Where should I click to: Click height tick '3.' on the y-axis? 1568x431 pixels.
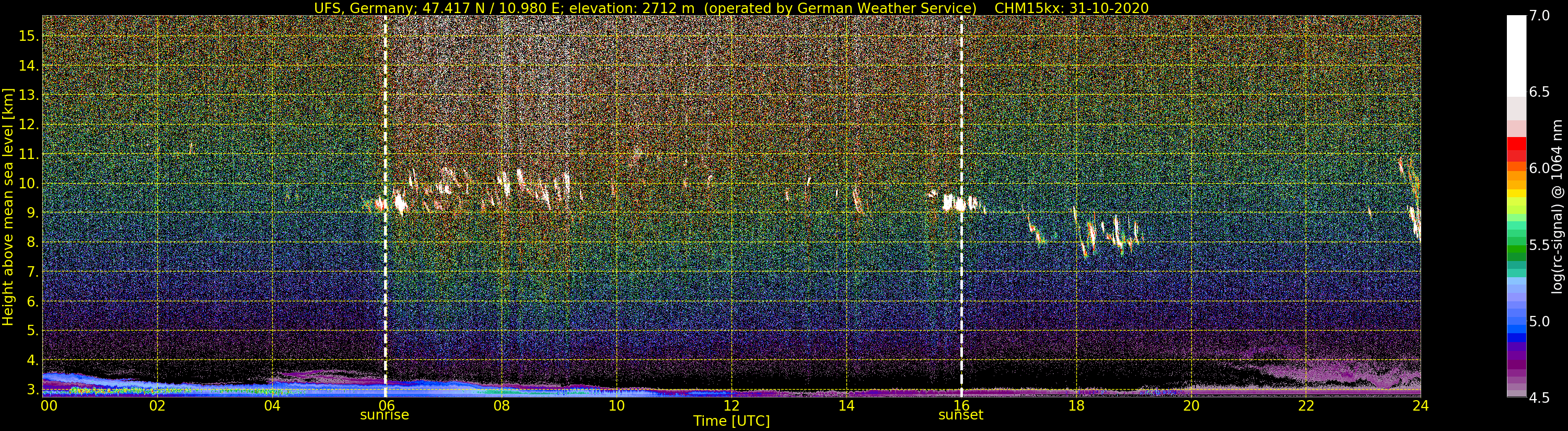point(32,390)
